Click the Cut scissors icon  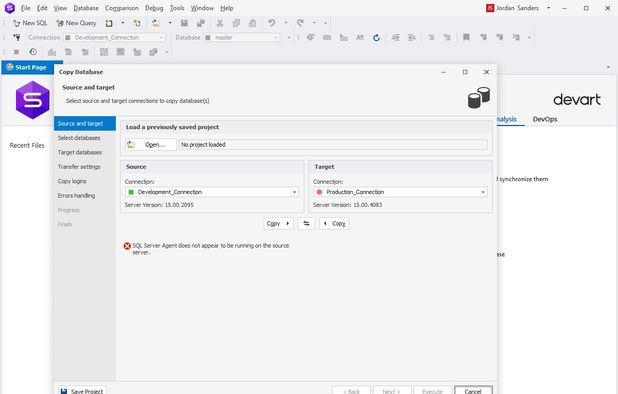[x=220, y=23]
